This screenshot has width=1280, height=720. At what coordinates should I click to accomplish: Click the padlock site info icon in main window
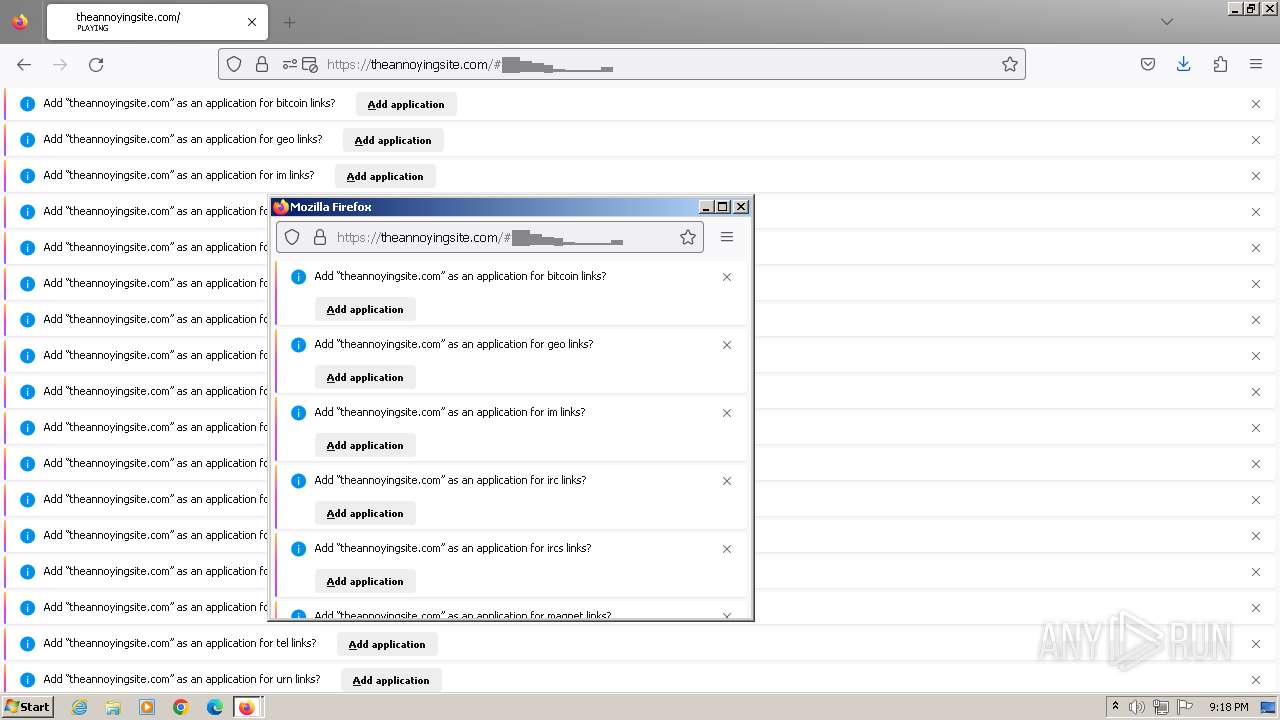click(262, 64)
